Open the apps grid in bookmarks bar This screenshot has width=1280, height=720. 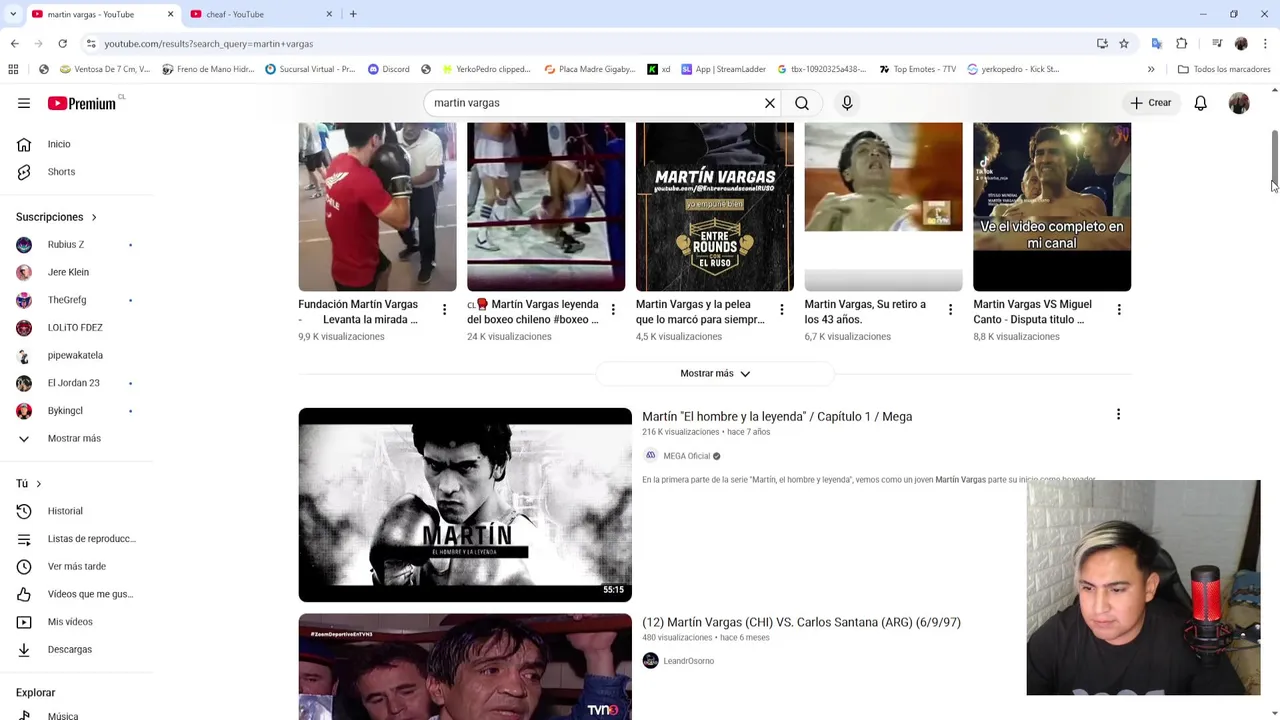13,69
